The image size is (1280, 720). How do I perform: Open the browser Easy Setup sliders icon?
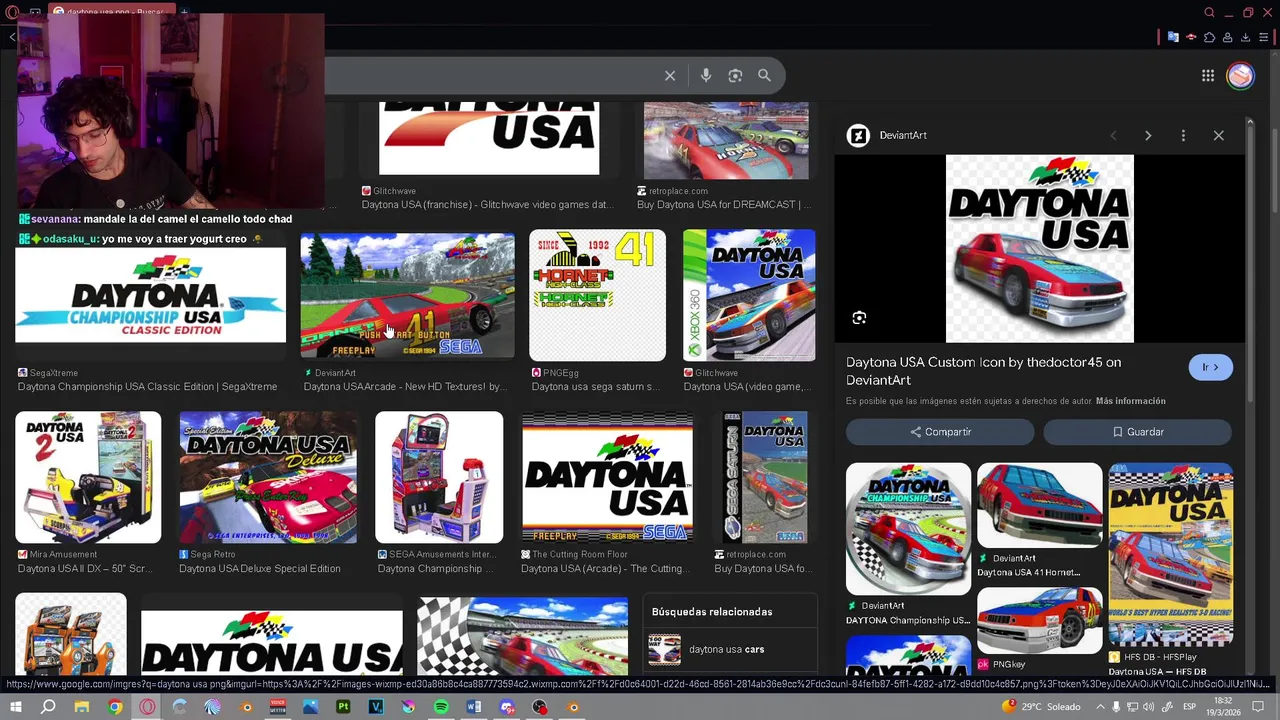1263,37
